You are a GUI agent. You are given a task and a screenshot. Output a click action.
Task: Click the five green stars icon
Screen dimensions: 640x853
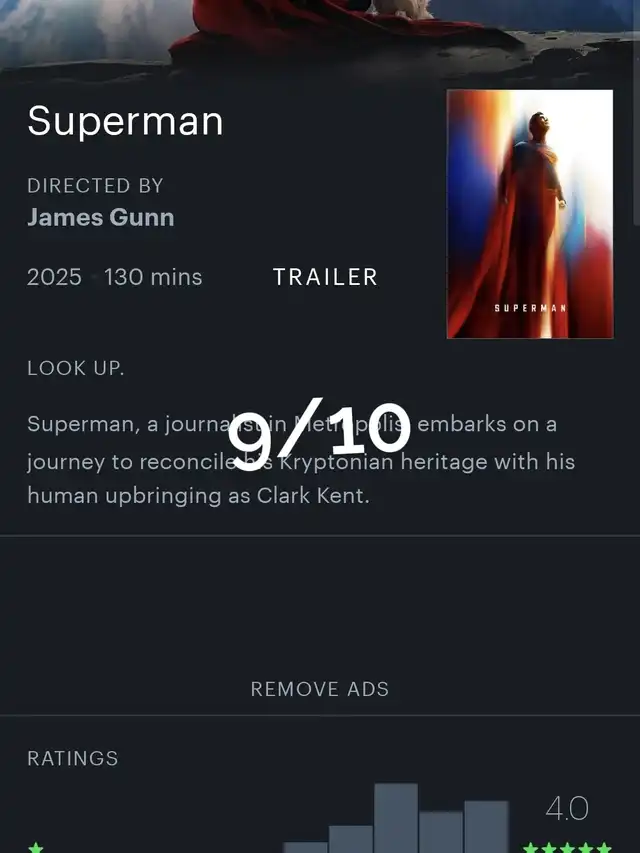[568, 848]
